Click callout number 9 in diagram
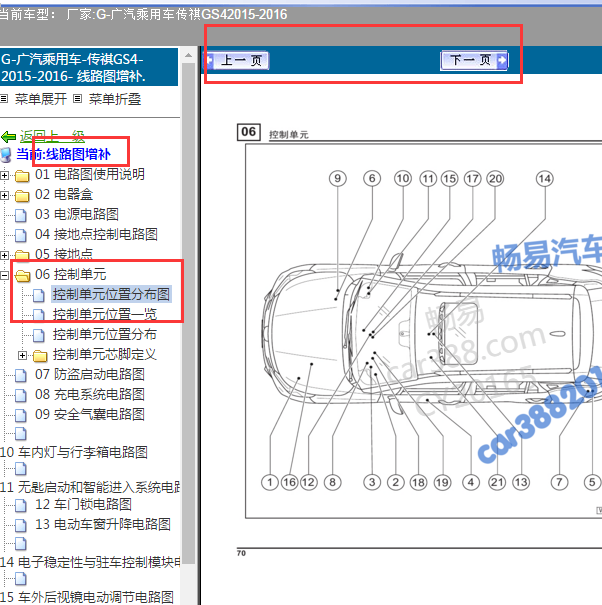Screen dimensions: 602x605 tap(338, 178)
